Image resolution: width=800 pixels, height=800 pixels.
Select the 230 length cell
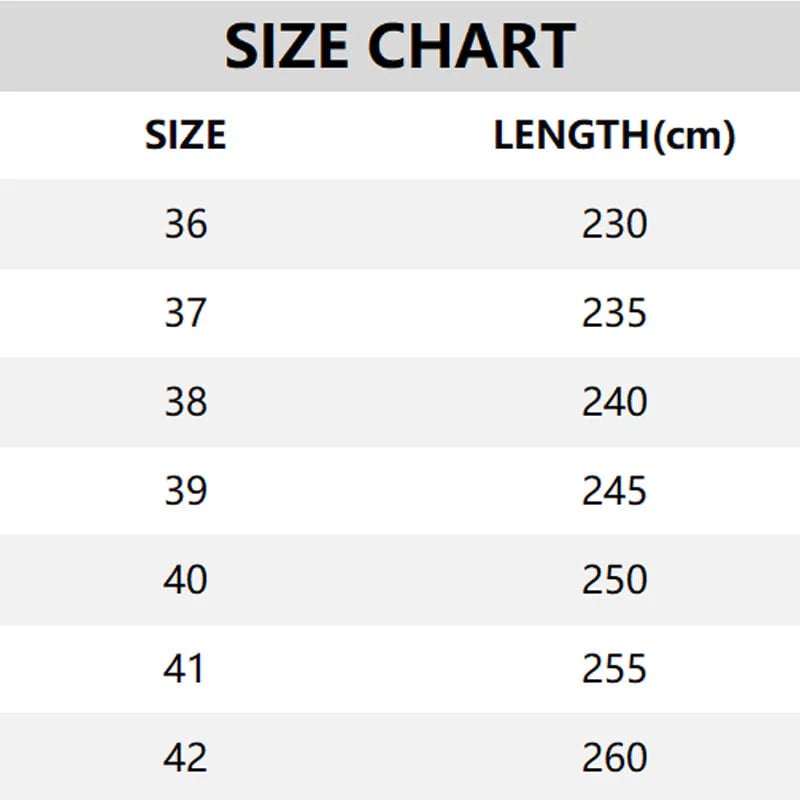614,224
